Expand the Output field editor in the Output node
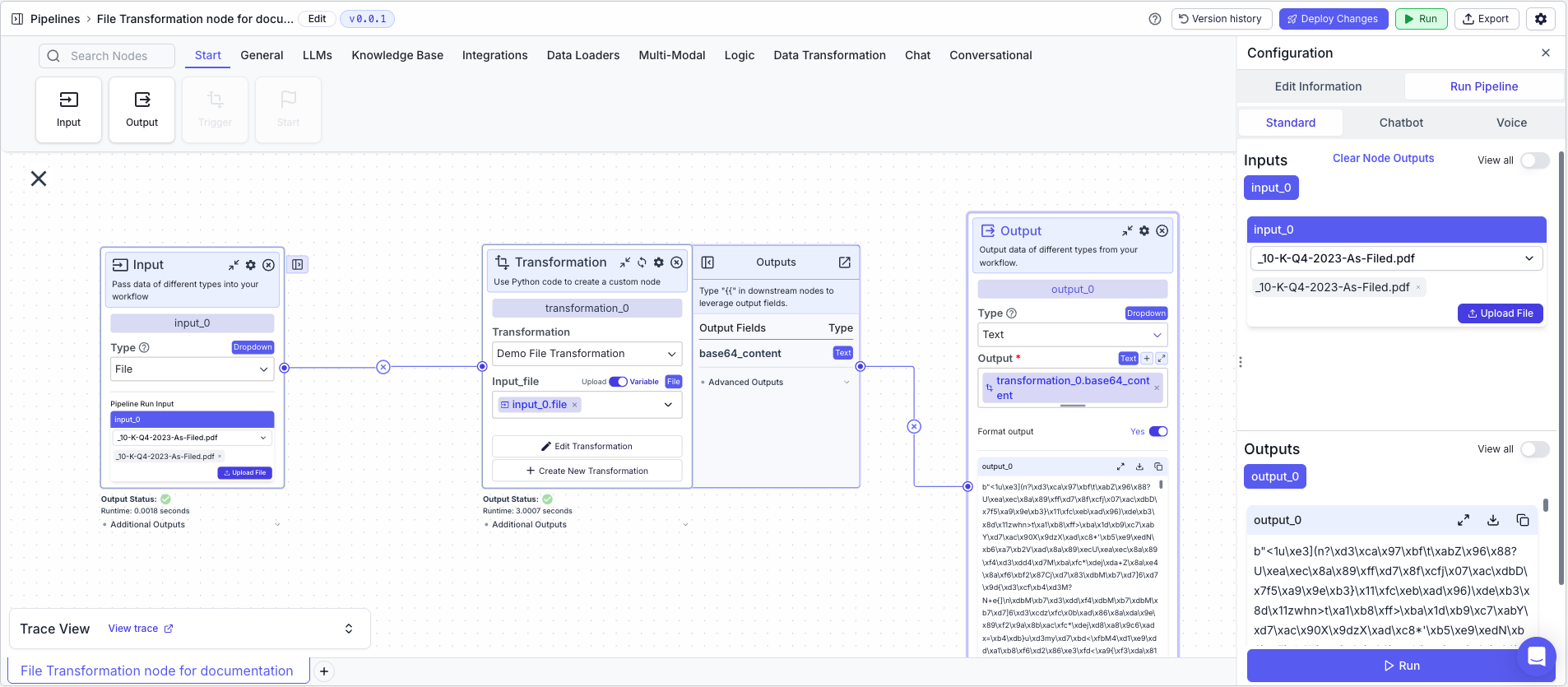 click(1162, 359)
